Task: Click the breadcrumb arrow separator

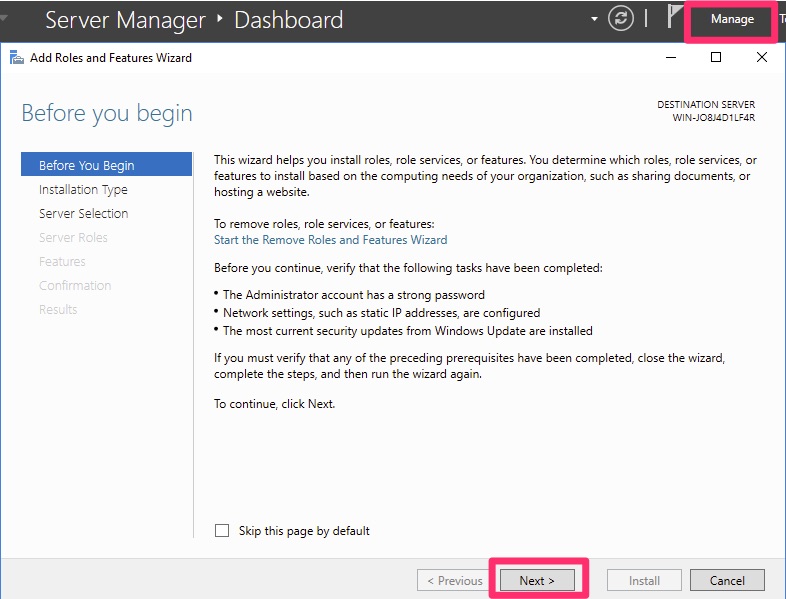Action: pos(220,19)
